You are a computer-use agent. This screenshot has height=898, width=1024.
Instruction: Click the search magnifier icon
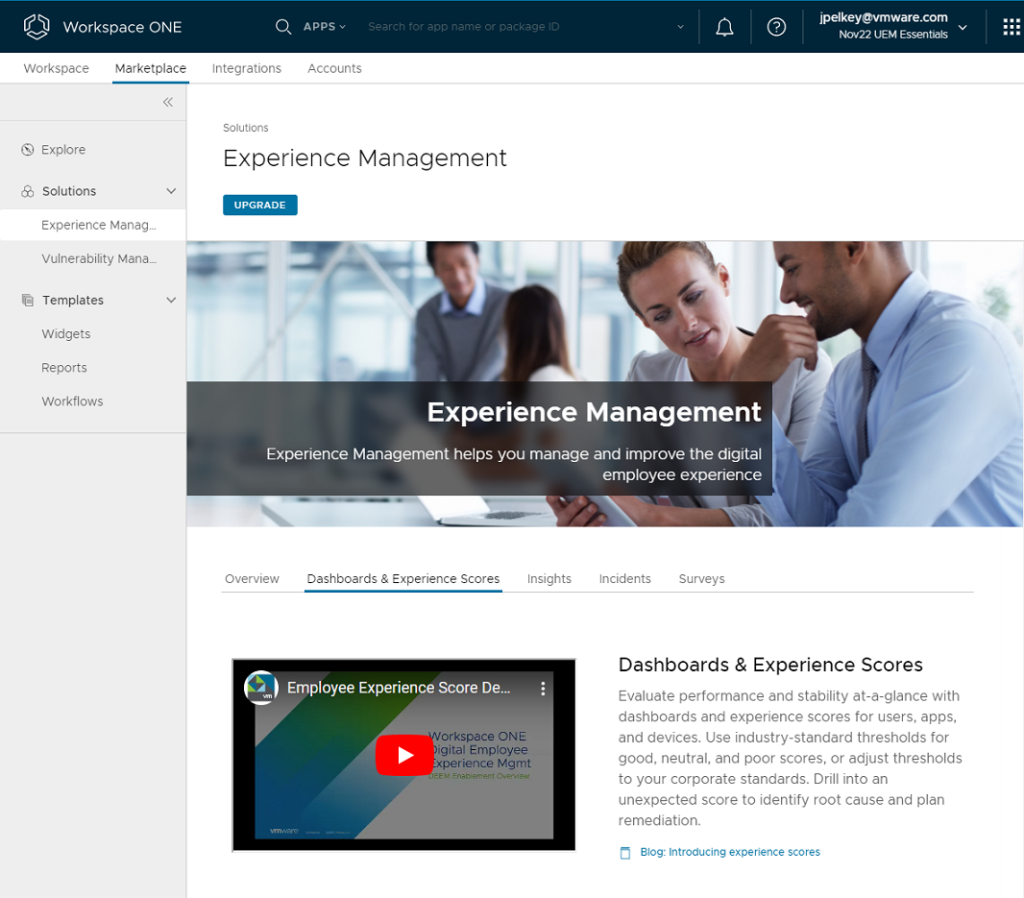283,27
